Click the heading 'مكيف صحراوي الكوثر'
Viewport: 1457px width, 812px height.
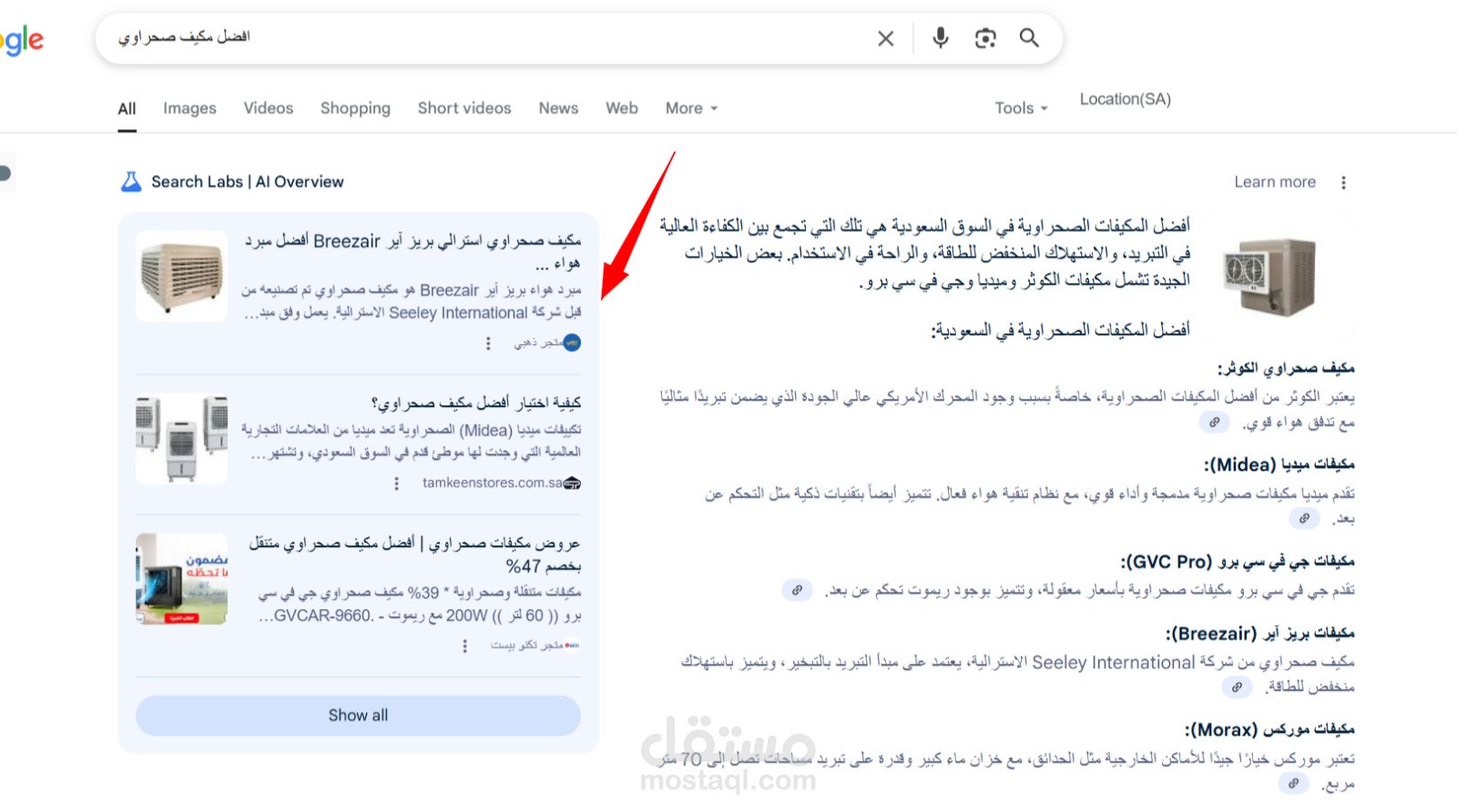pyautogui.click(x=1286, y=369)
